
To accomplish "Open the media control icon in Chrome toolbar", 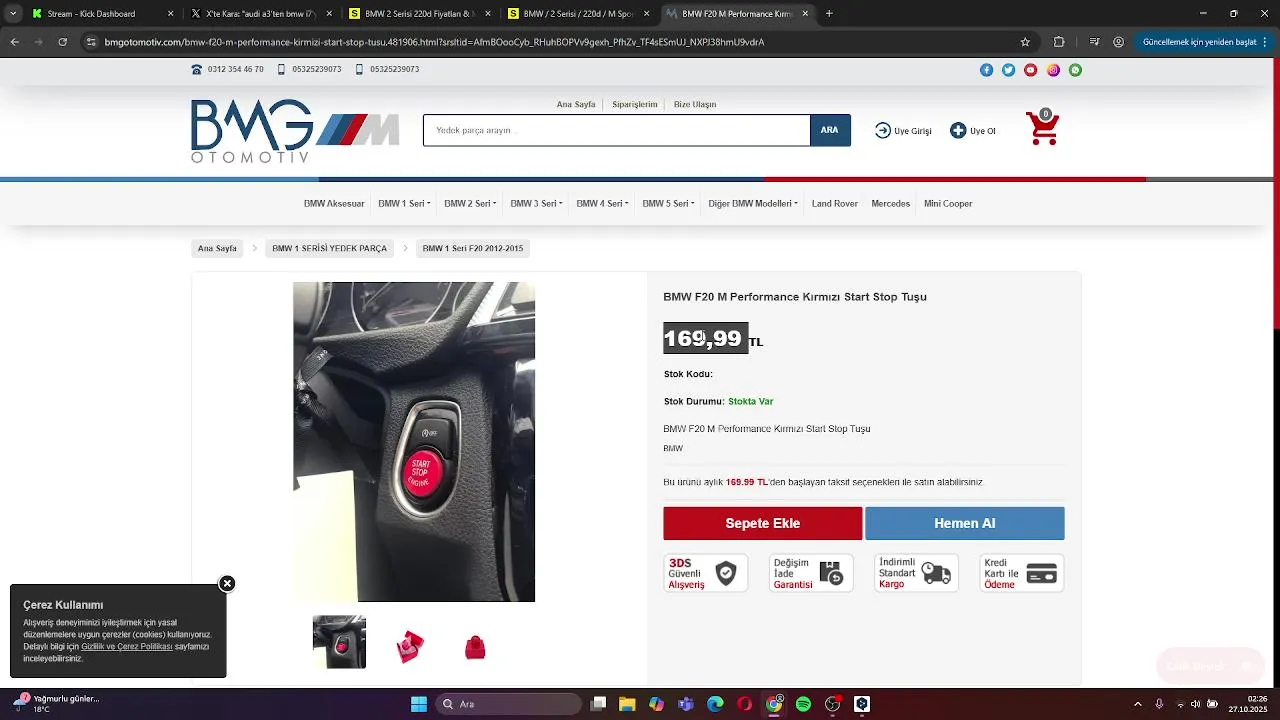I will (1095, 42).
